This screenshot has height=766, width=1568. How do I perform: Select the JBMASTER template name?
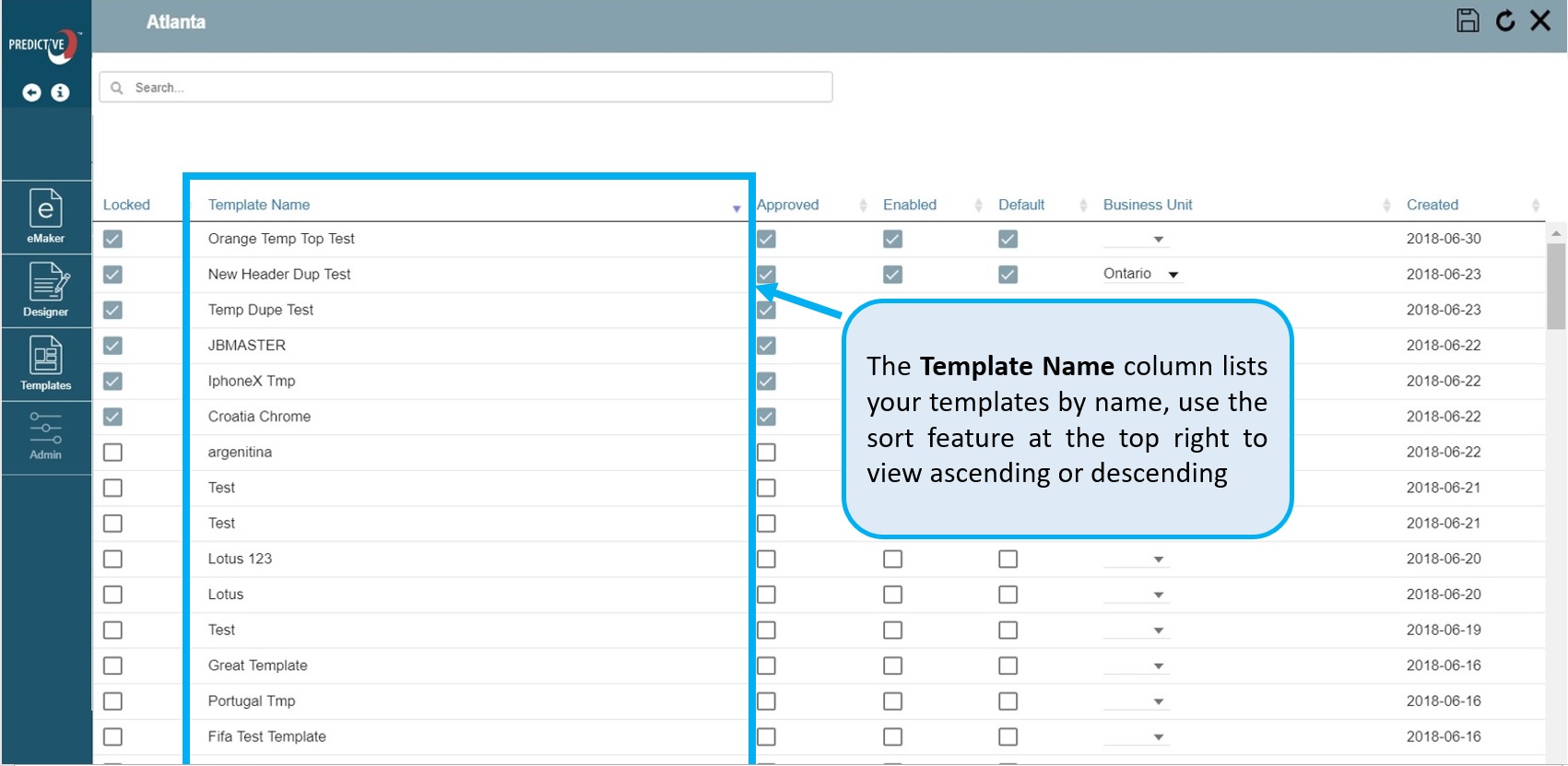click(x=246, y=346)
